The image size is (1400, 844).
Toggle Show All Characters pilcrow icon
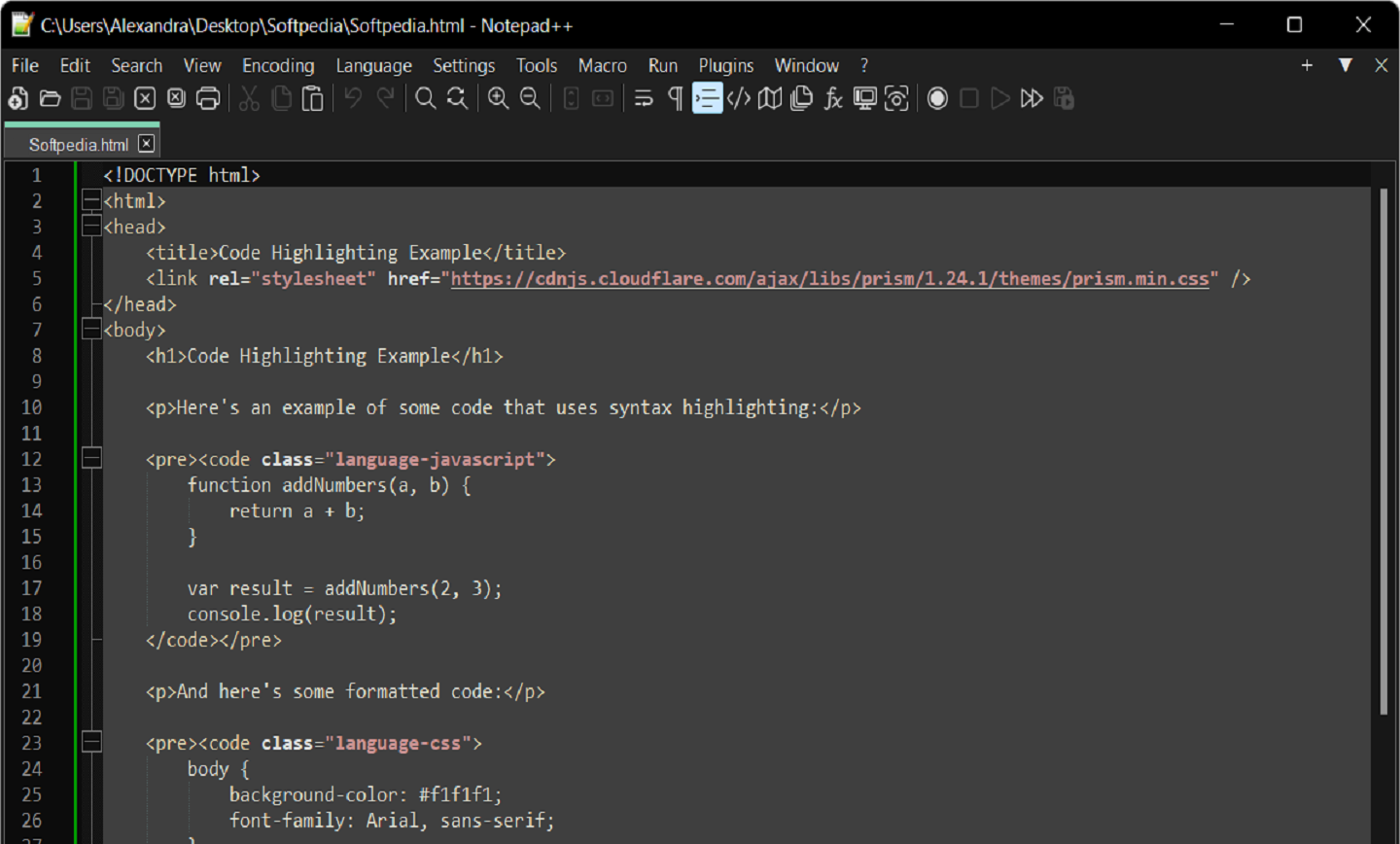(676, 98)
